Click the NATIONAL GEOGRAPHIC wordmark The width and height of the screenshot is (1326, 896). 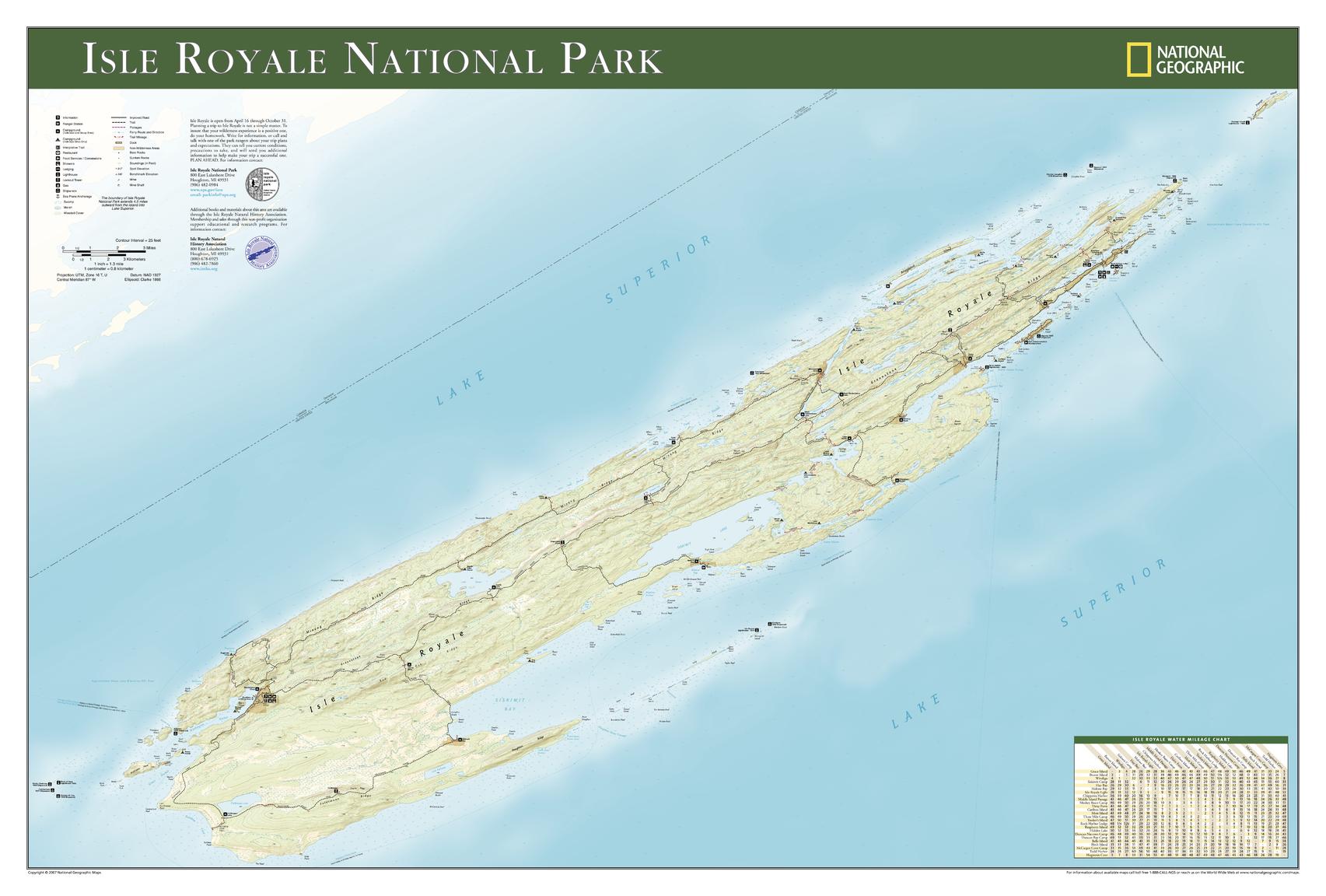point(1200,60)
